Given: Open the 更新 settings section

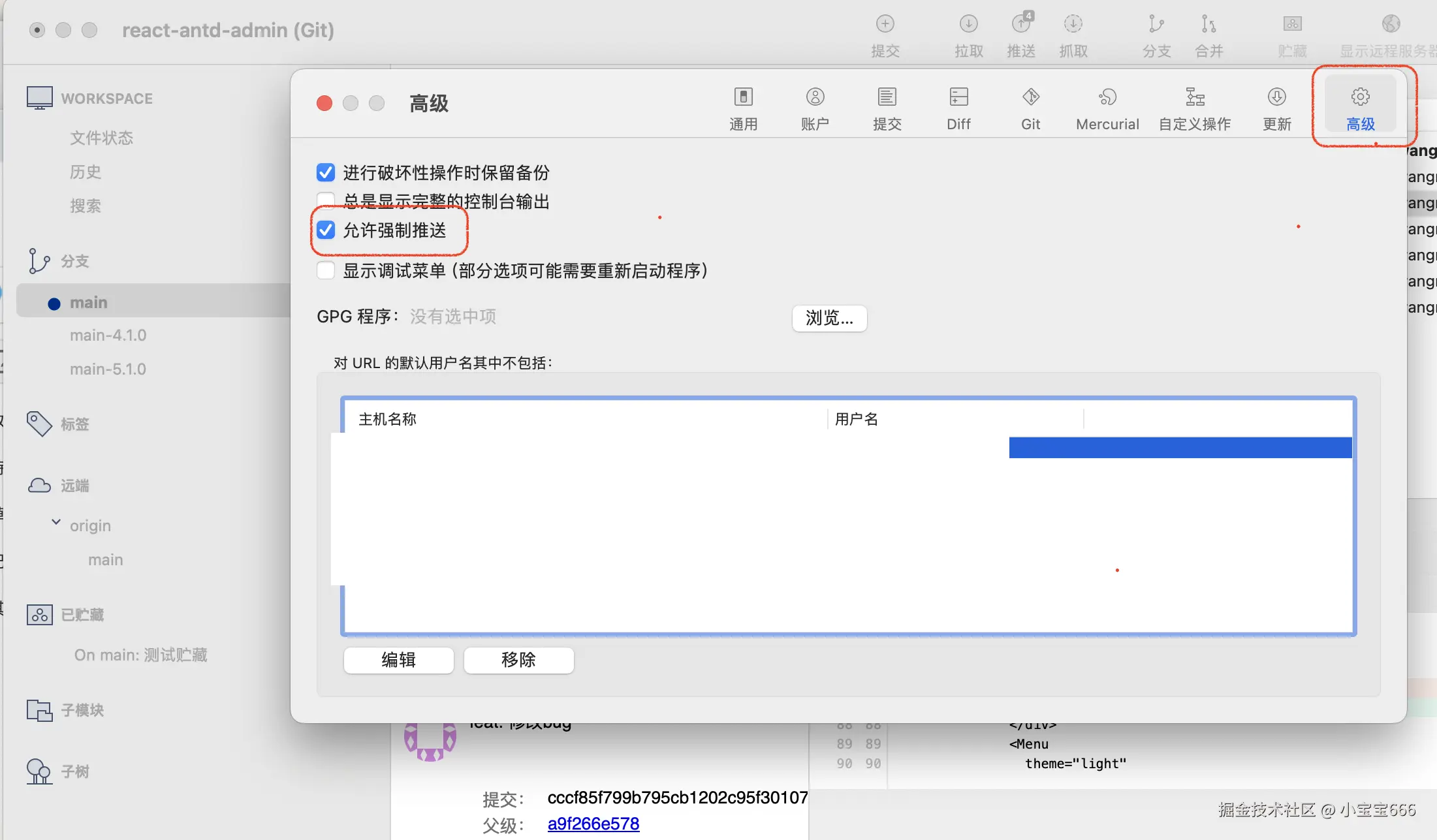Looking at the screenshot, I should (x=1276, y=108).
